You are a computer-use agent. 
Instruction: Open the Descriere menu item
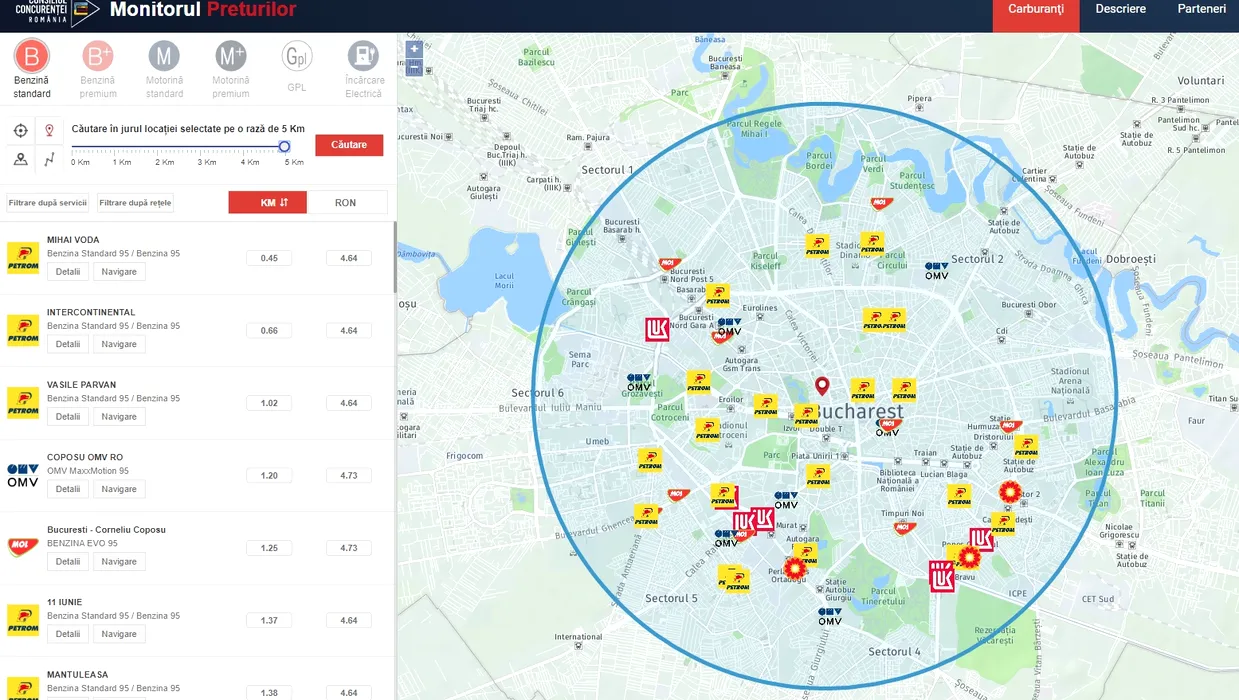click(x=1120, y=9)
